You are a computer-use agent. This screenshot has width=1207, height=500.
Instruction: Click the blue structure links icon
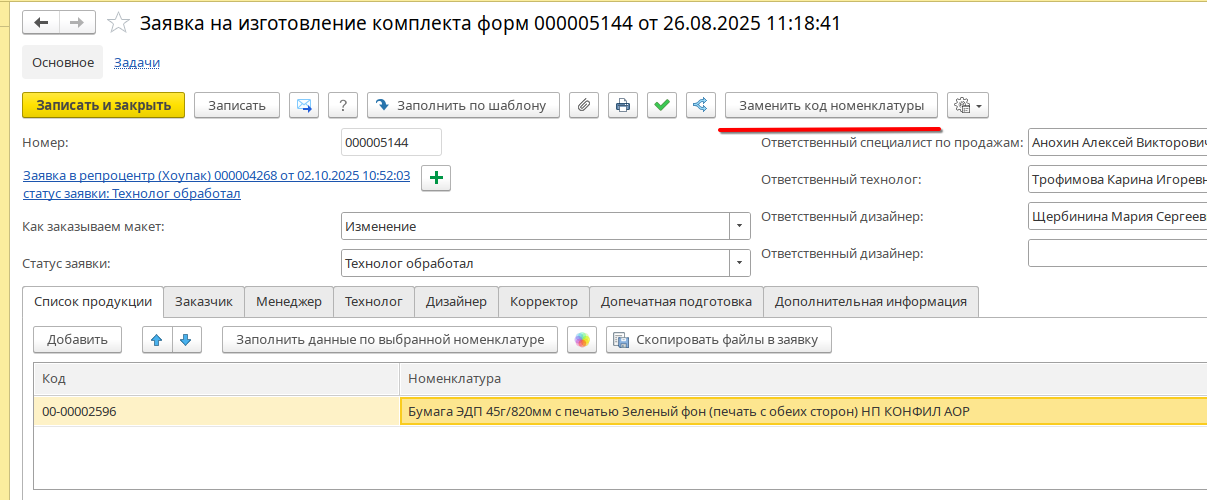point(700,105)
